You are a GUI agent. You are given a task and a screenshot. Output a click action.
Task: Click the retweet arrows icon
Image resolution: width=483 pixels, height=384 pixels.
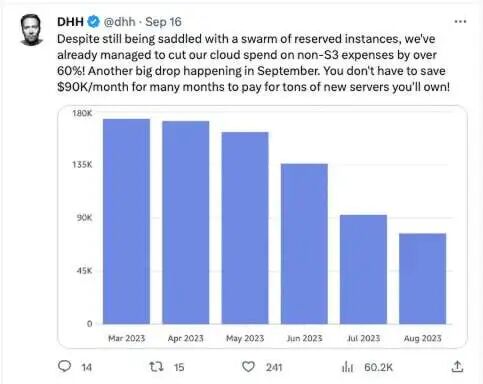(156, 367)
